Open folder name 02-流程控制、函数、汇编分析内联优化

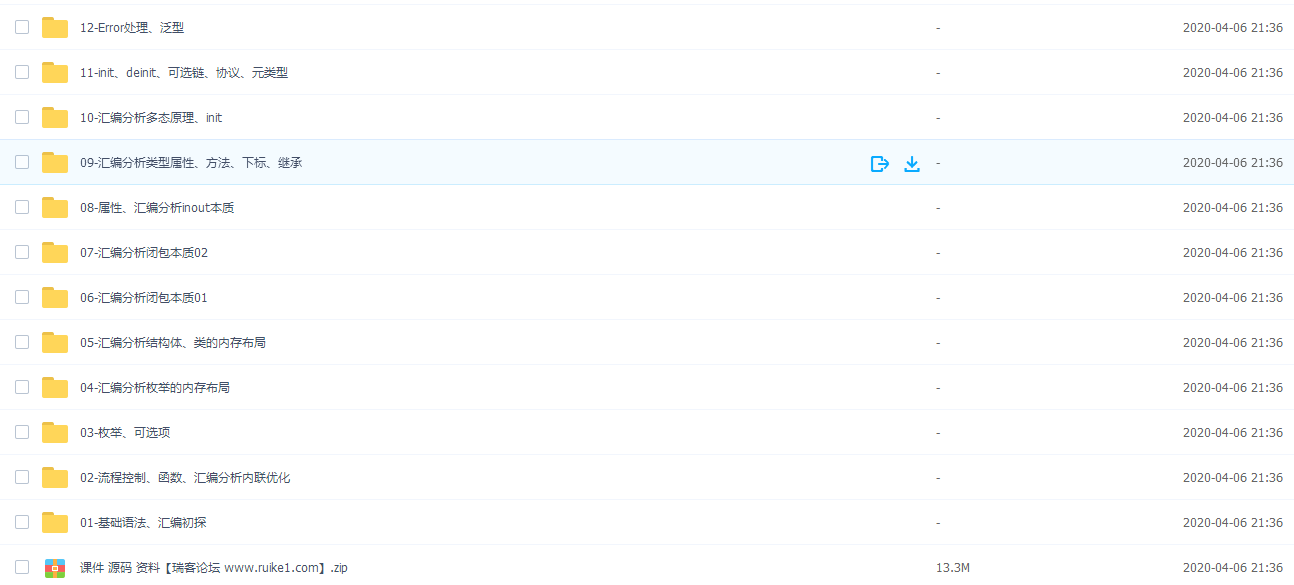pos(185,478)
